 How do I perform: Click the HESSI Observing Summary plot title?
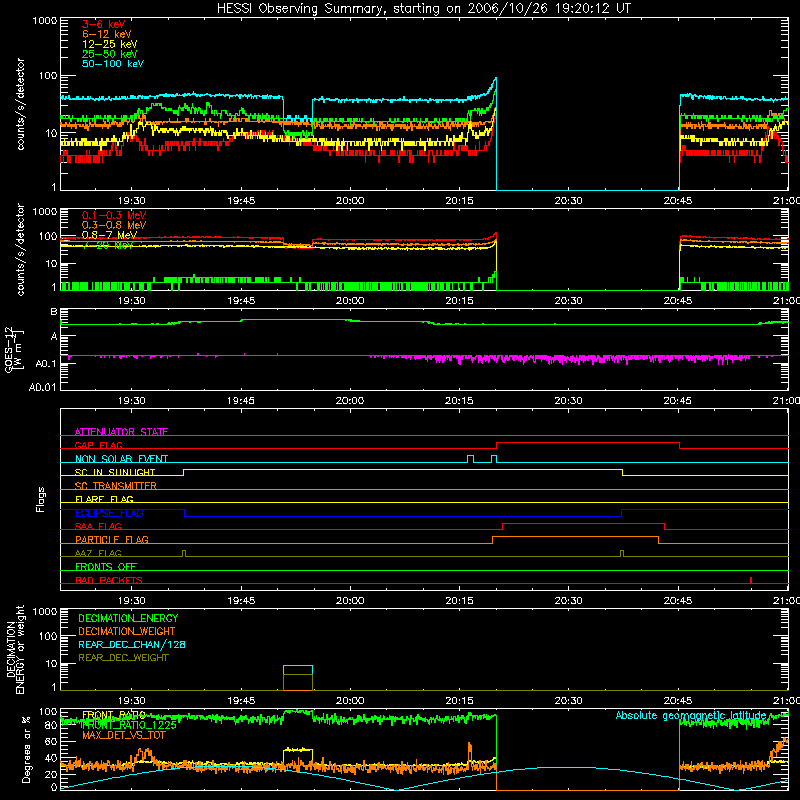tap(423, 8)
